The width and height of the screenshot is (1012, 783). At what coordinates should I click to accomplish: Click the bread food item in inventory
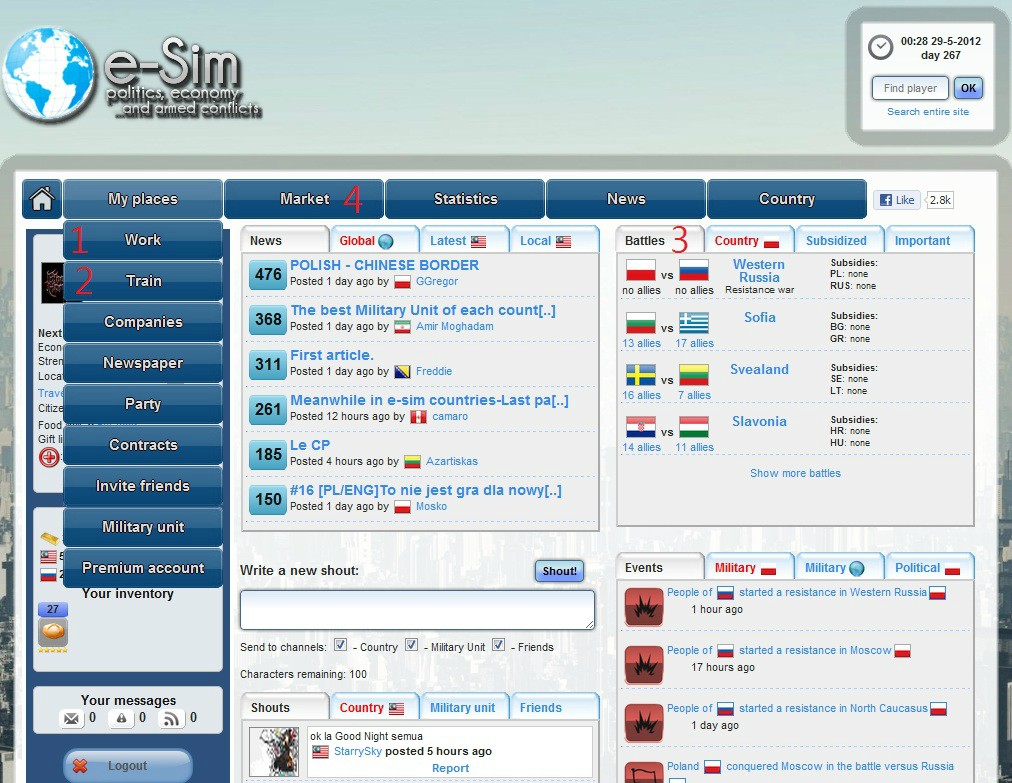(53, 632)
